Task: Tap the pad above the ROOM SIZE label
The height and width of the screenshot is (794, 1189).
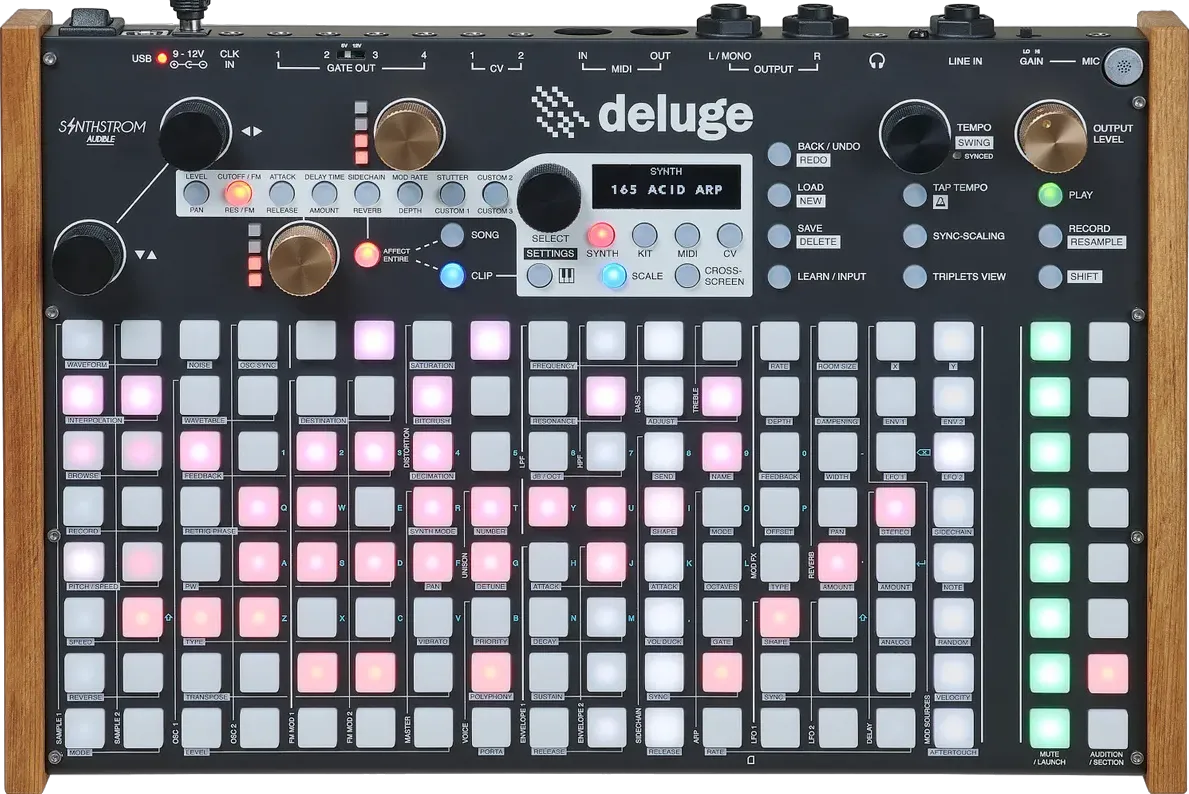Action: tap(837, 340)
